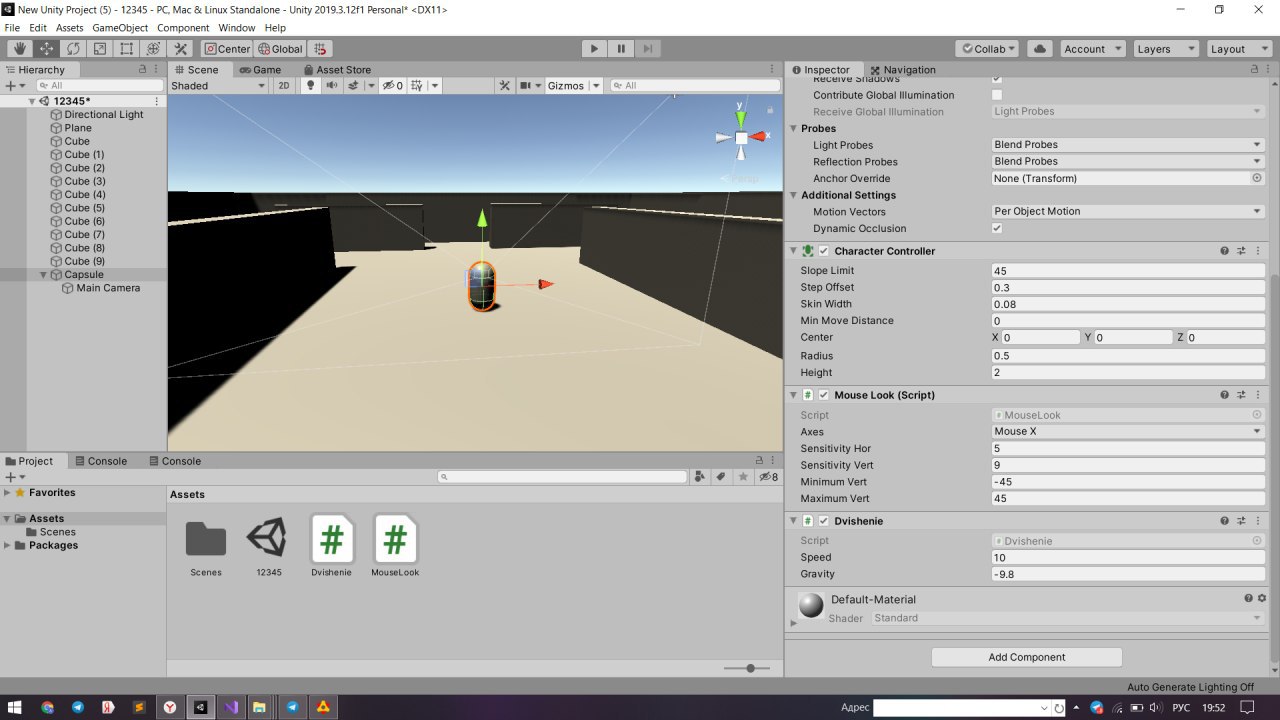Screen dimensions: 1280x720
Task: Expand the Packages folder in Project
Action: [8, 545]
